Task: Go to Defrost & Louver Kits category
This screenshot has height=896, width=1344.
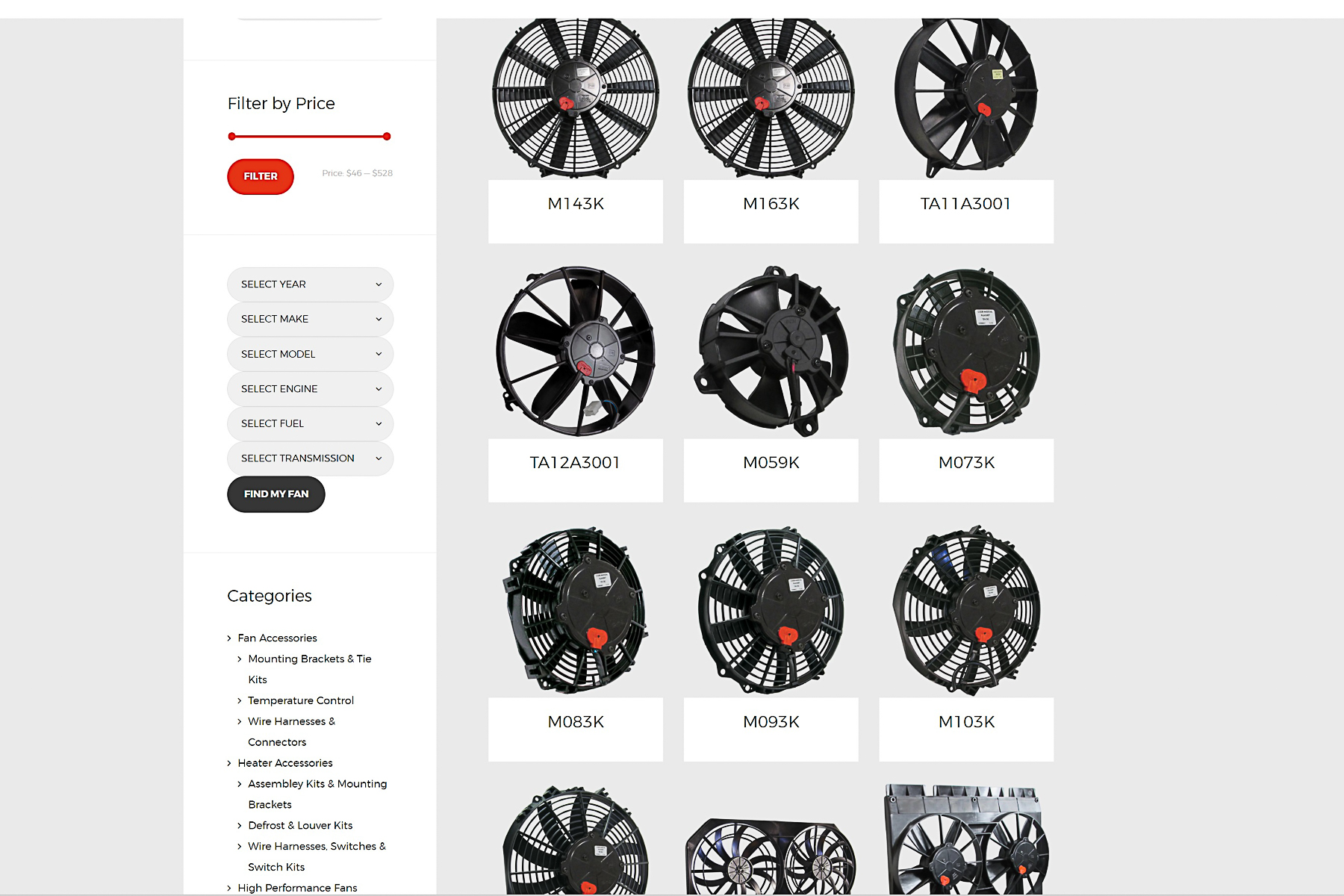Action: click(x=300, y=825)
